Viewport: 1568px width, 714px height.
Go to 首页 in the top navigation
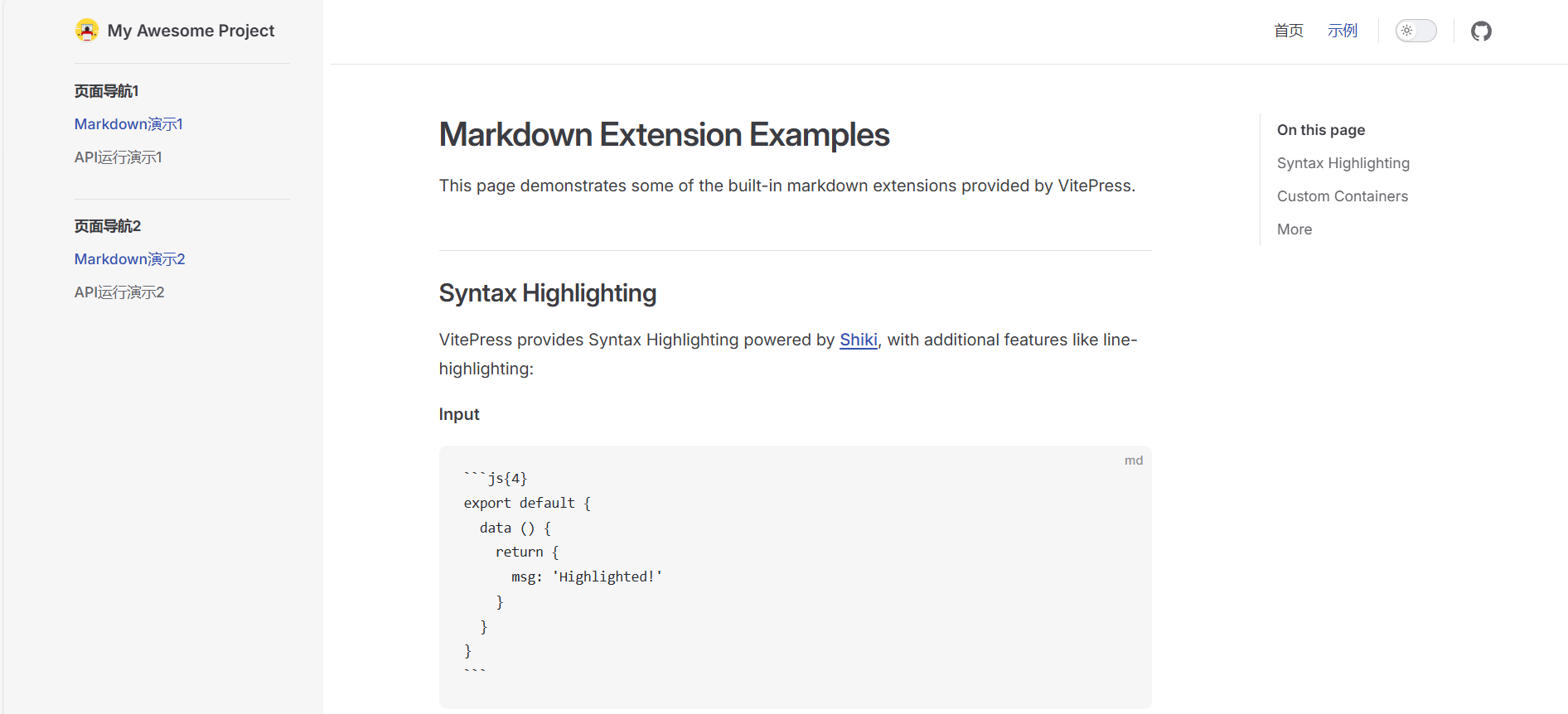pos(1289,31)
